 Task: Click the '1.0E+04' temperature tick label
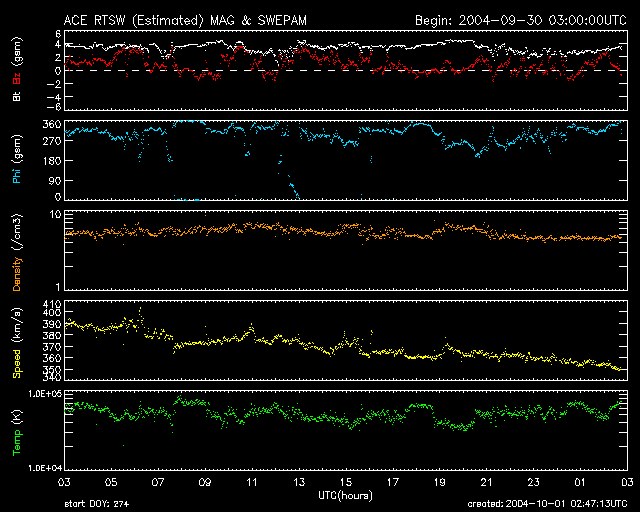point(45,468)
